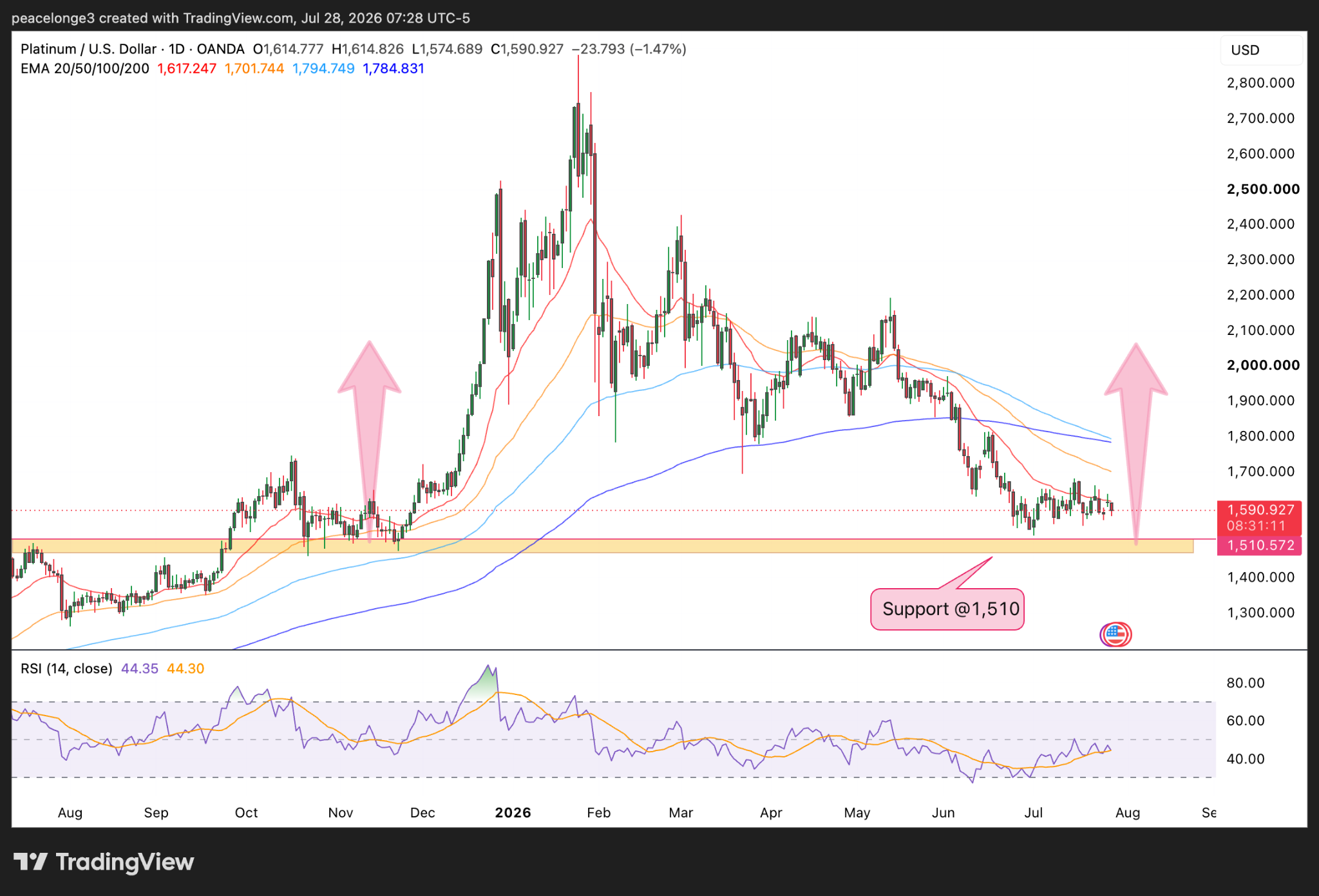
Task: Click the 'Feb' label on time axis
Action: (598, 812)
